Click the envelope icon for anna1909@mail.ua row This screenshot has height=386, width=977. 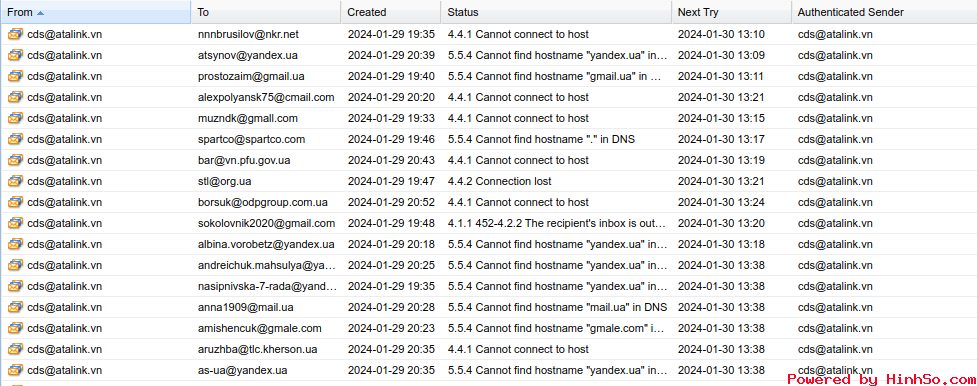click(15, 307)
